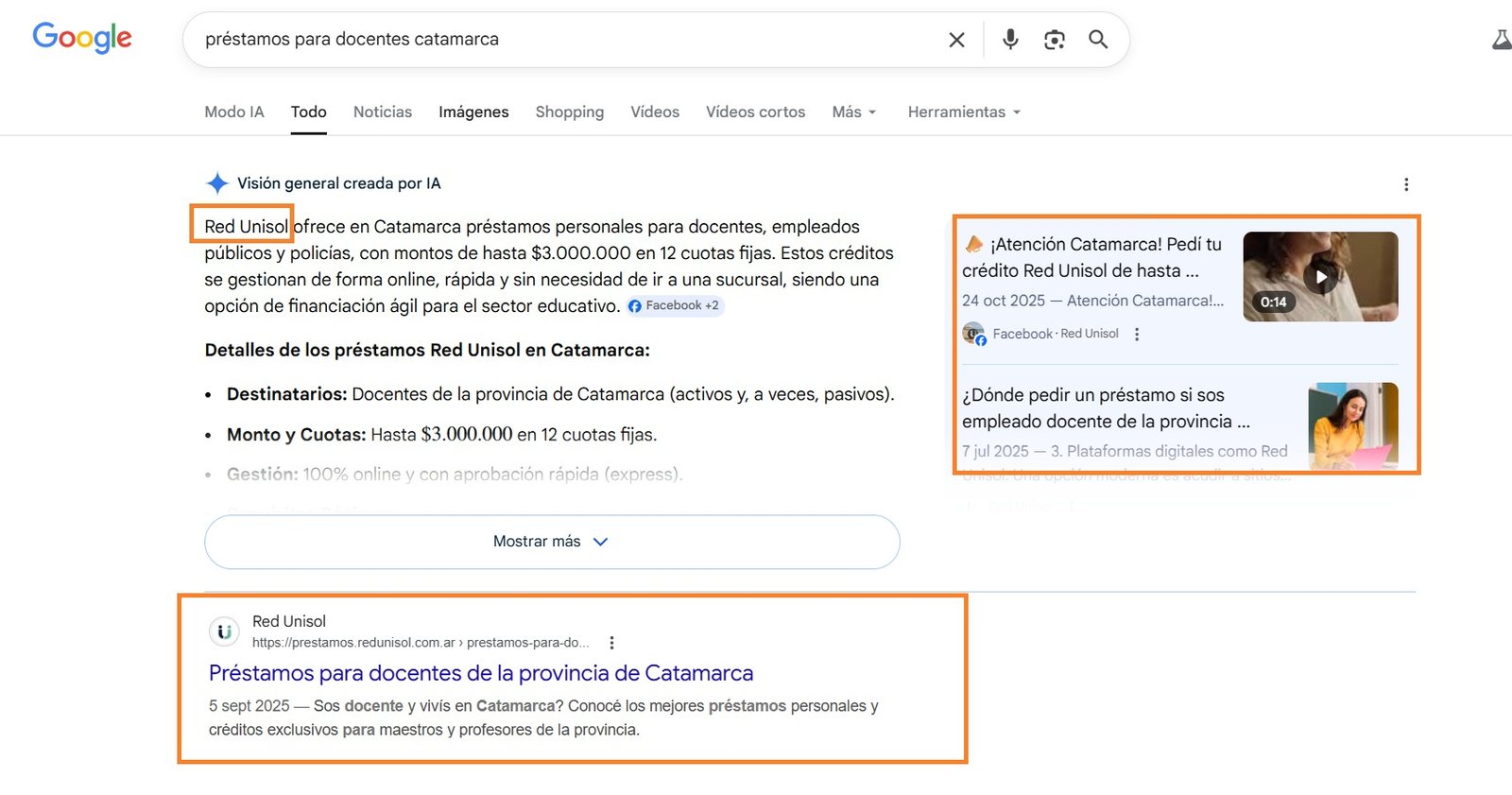Open Préstamos para docentes de Catamarca link

(480, 673)
